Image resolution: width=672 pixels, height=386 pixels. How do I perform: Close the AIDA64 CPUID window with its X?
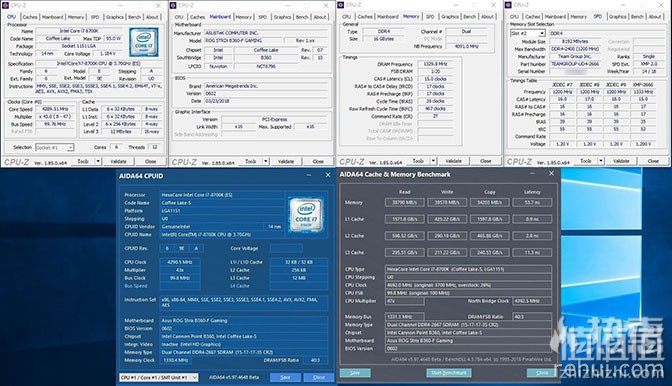328,175
